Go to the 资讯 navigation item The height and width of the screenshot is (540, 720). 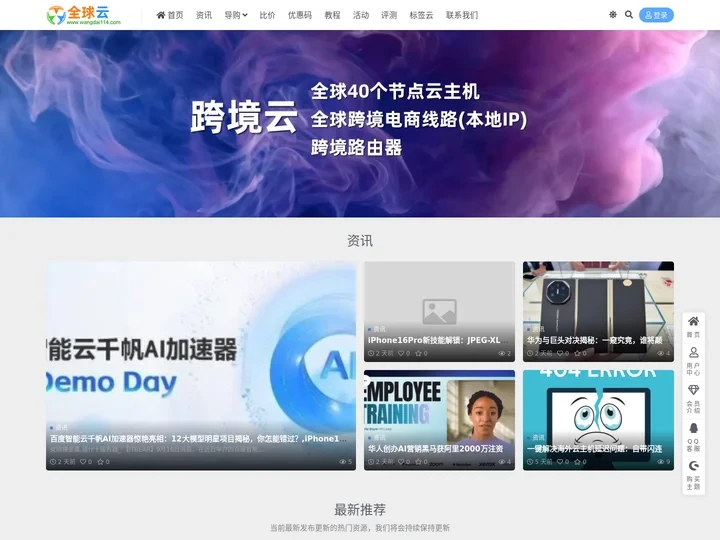pos(204,15)
